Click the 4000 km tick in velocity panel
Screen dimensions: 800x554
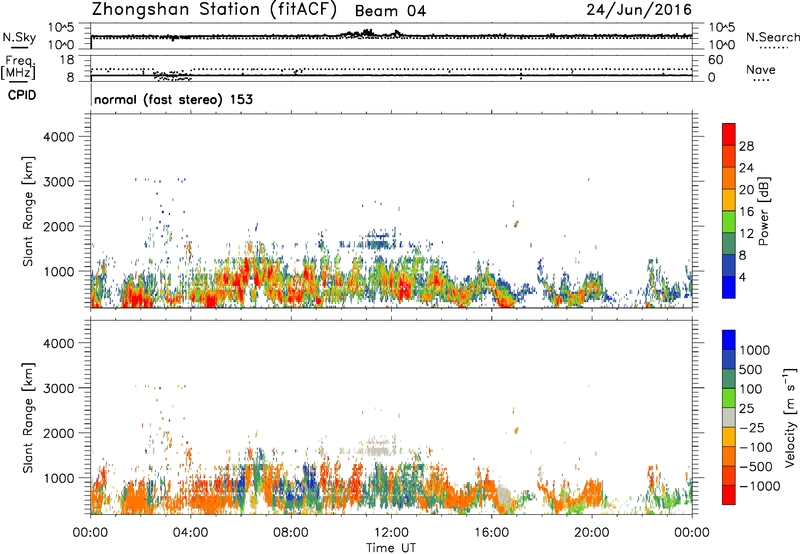(x=58, y=343)
